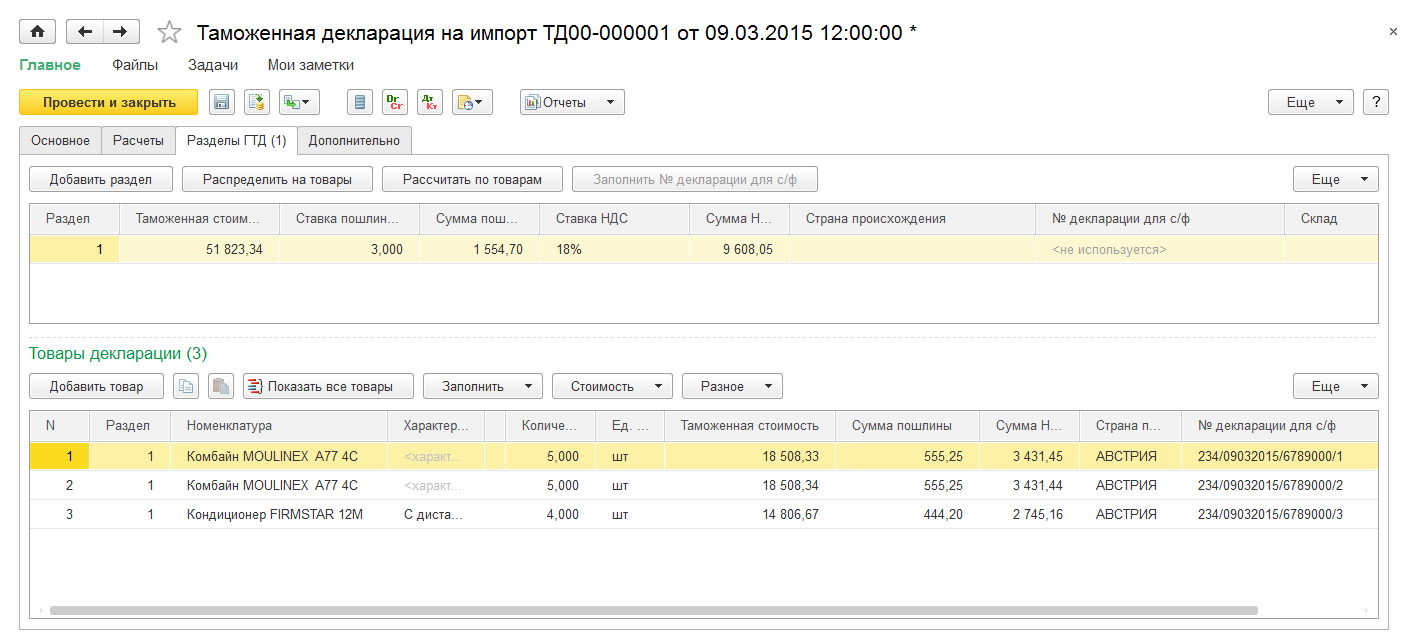Open the Дополнительно tab
This screenshot has width=1415, height=644.
point(354,141)
